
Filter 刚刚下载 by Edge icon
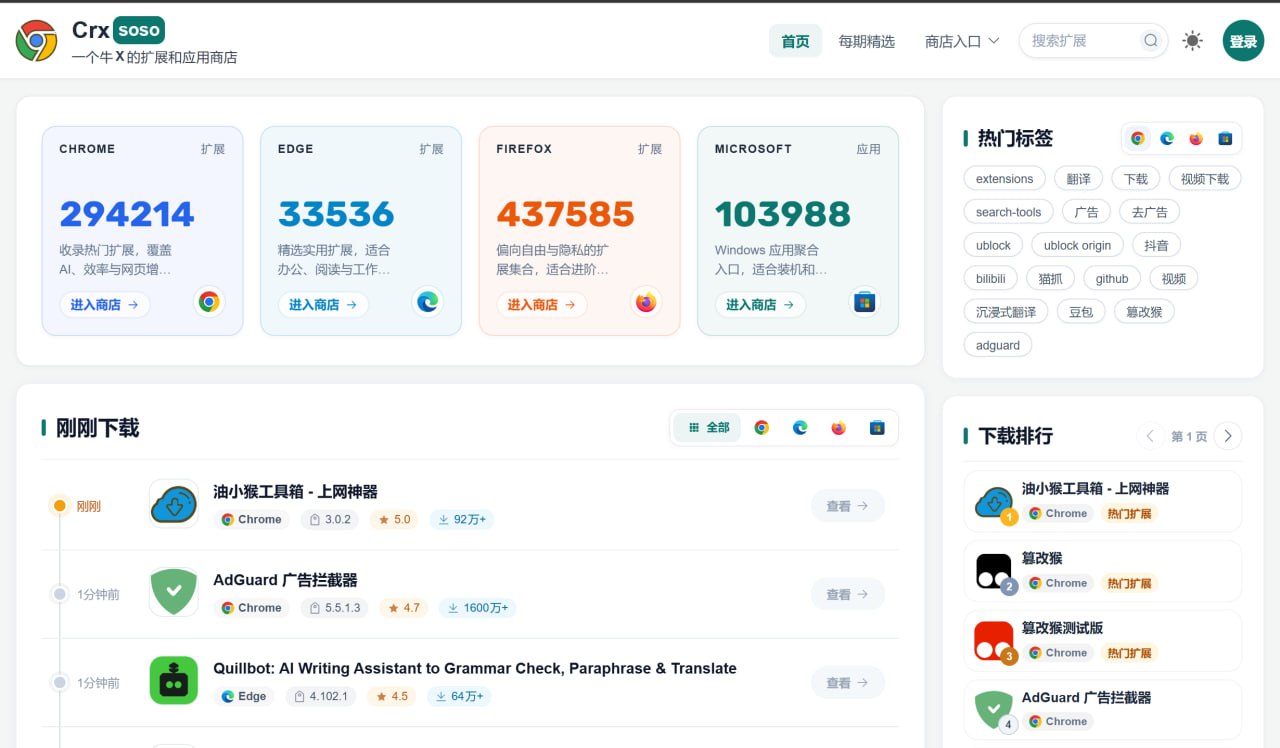pos(800,428)
